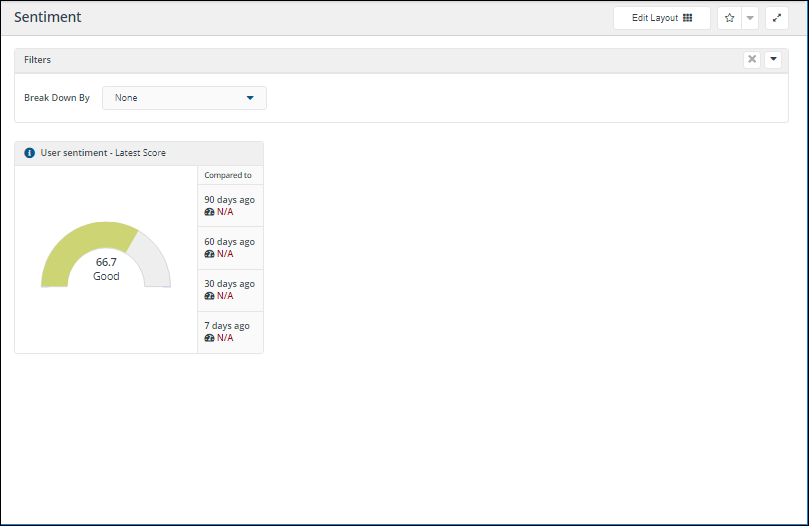Collapse the Filters panel using its arrow
809x526 pixels.
pyautogui.click(x=773, y=60)
